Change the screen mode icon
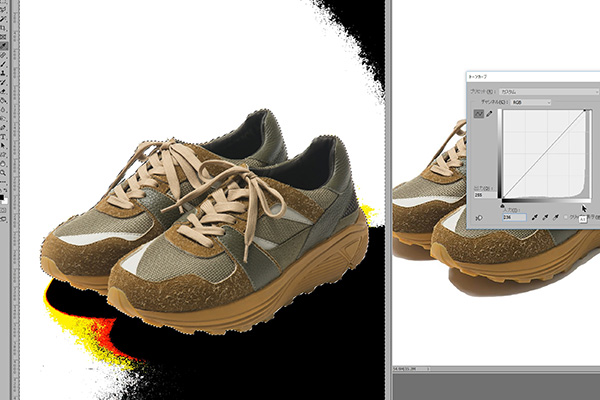Screen dimensions: 600x400 [3, 219]
